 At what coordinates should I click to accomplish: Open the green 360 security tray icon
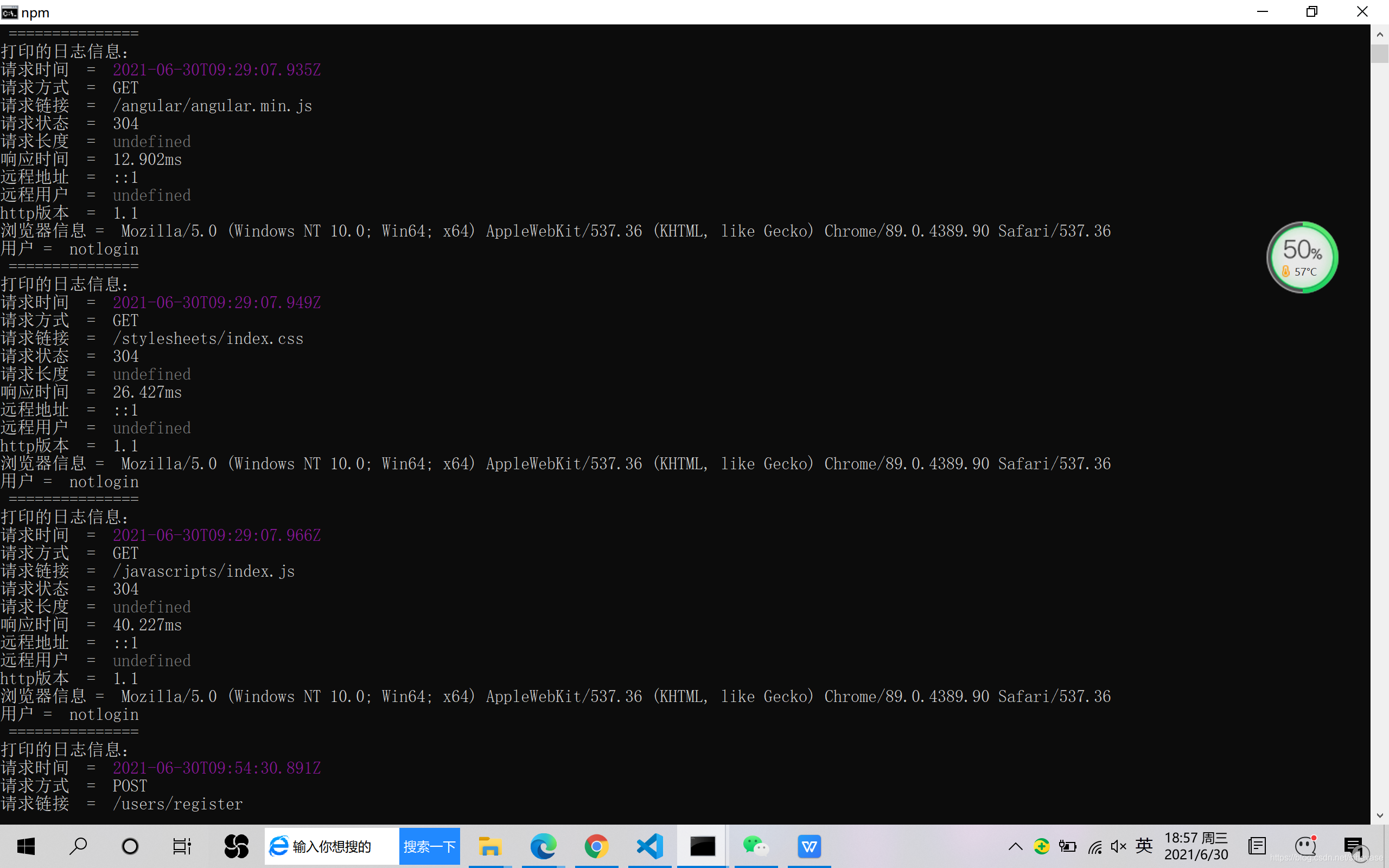coord(1041,846)
